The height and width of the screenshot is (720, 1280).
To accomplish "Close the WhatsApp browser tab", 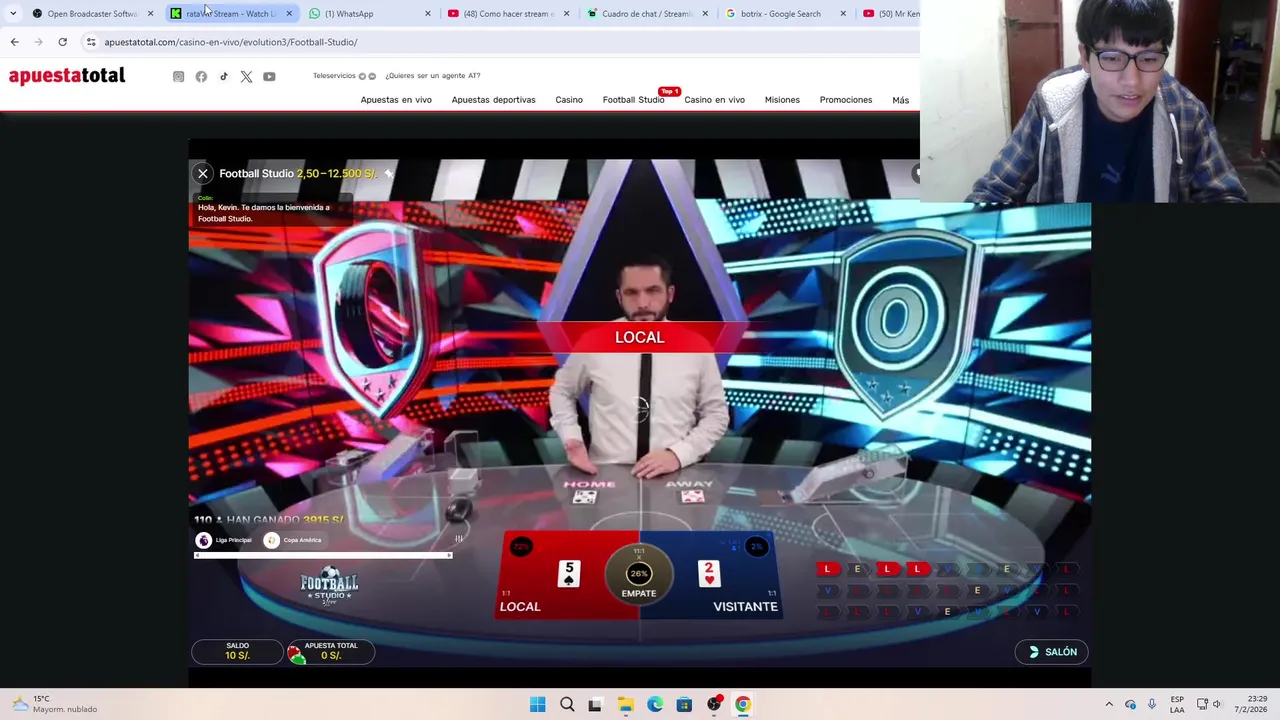I will coord(428,14).
